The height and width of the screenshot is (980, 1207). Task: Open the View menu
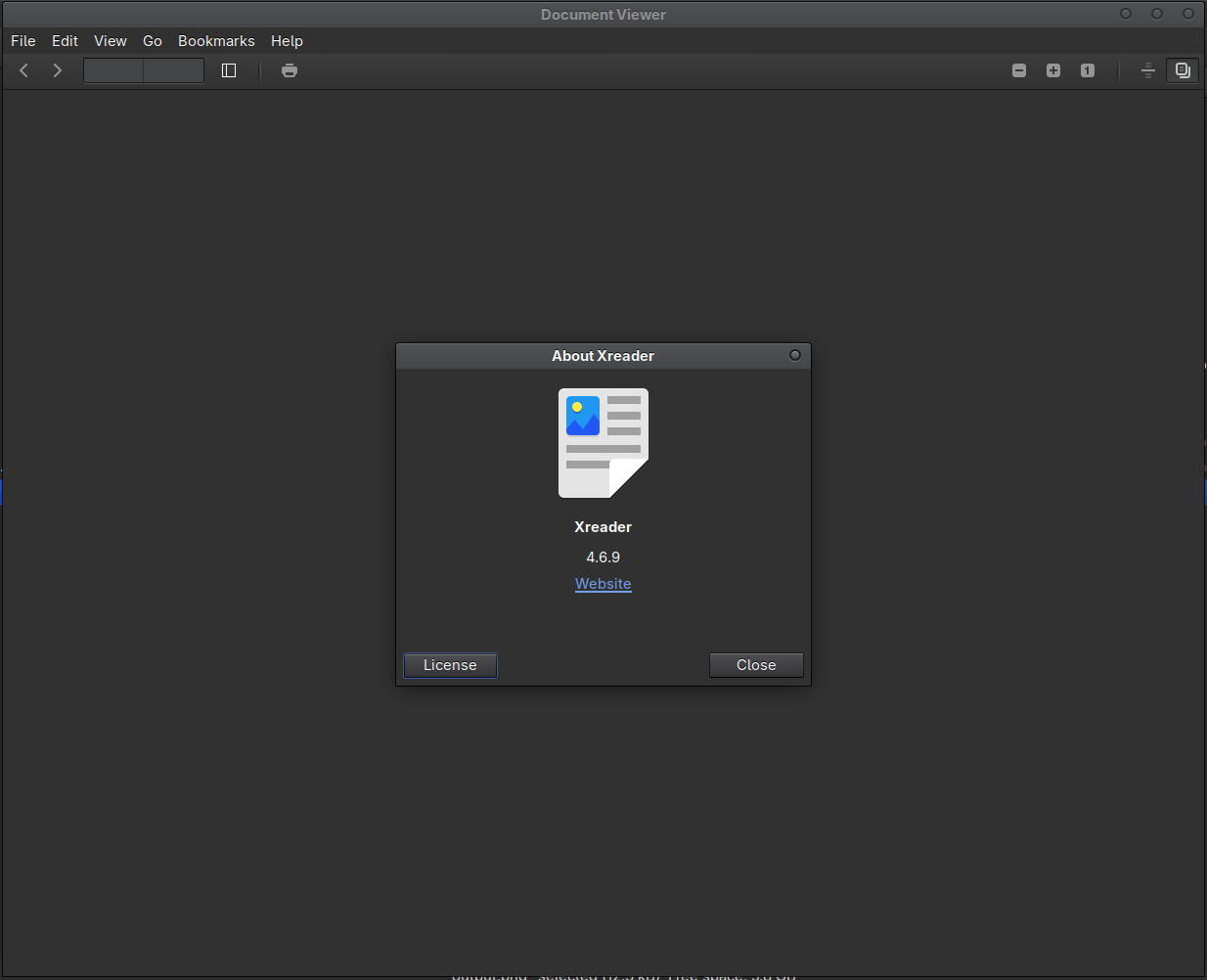pyautogui.click(x=111, y=41)
